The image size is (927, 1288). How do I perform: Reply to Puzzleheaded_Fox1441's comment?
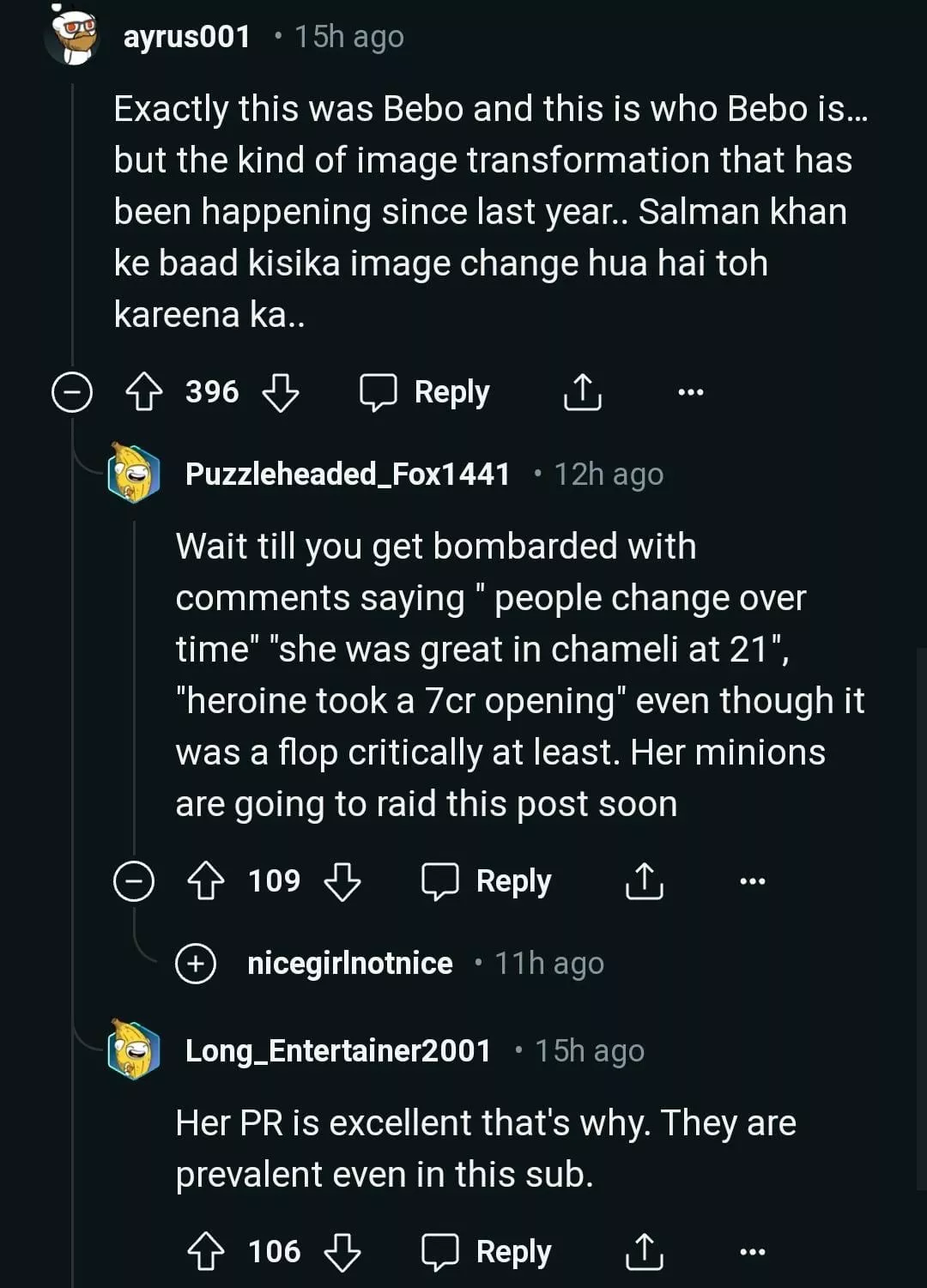click(x=488, y=881)
